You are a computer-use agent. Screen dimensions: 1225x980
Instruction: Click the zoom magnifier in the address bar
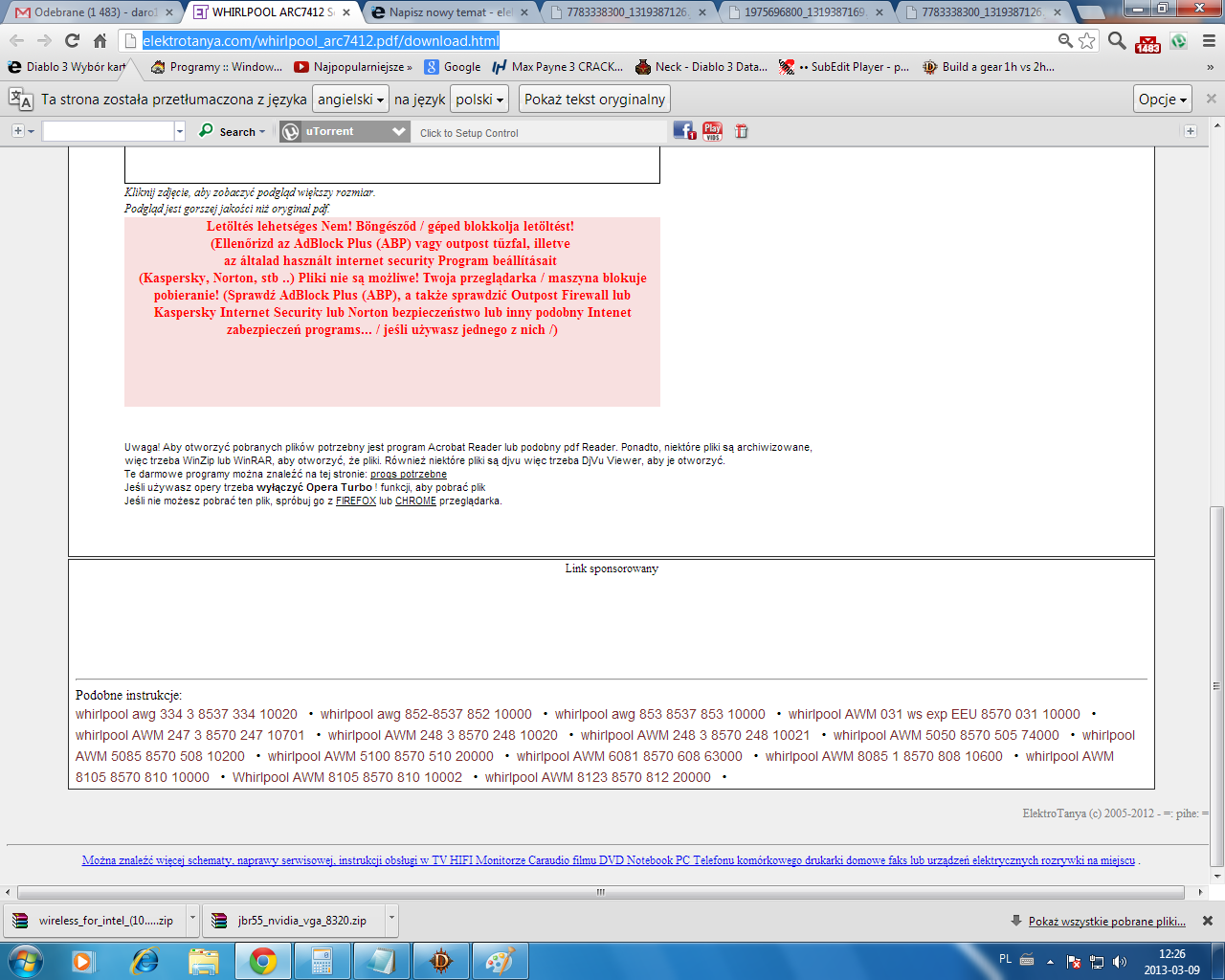click(1065, 41)
